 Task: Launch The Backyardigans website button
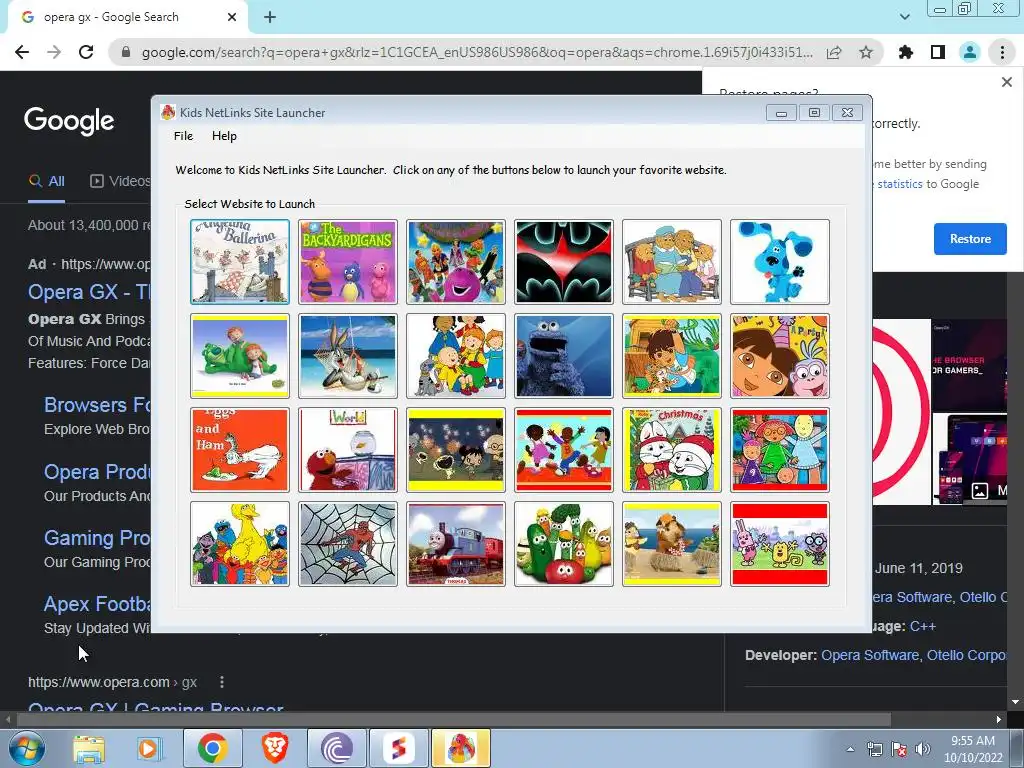(347, 262)
